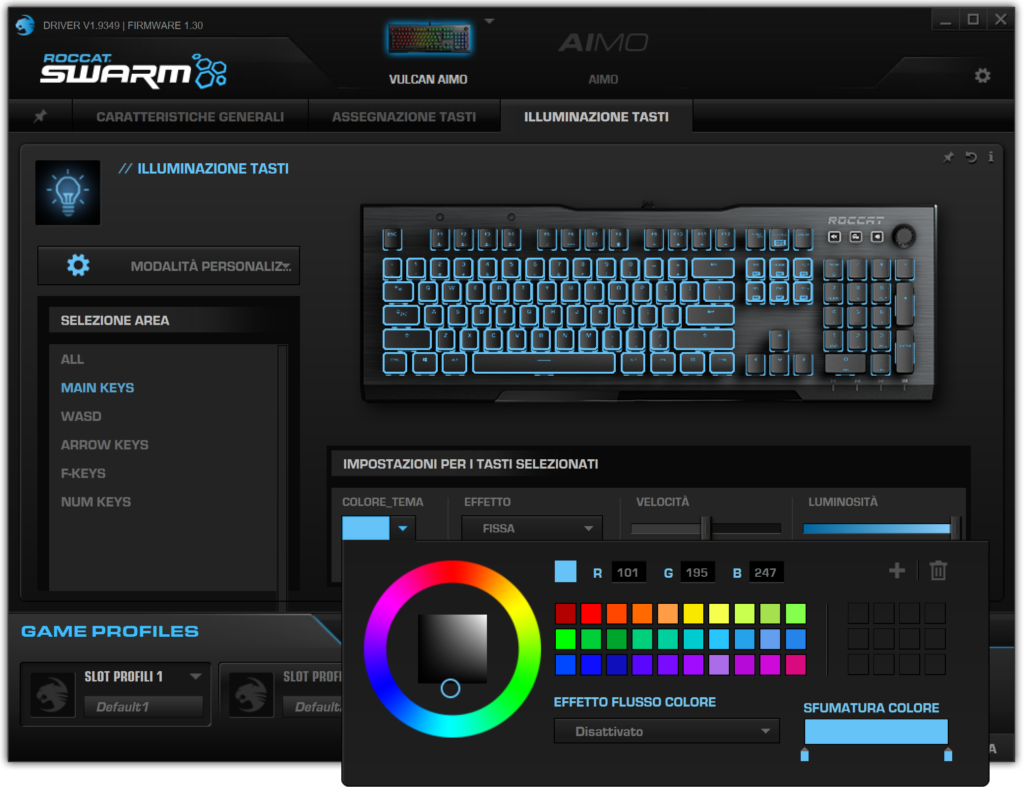The width and height of the screenshot is (1024, 799).
Task: Click the hue color wheel ring
Action: click(453, 570)
